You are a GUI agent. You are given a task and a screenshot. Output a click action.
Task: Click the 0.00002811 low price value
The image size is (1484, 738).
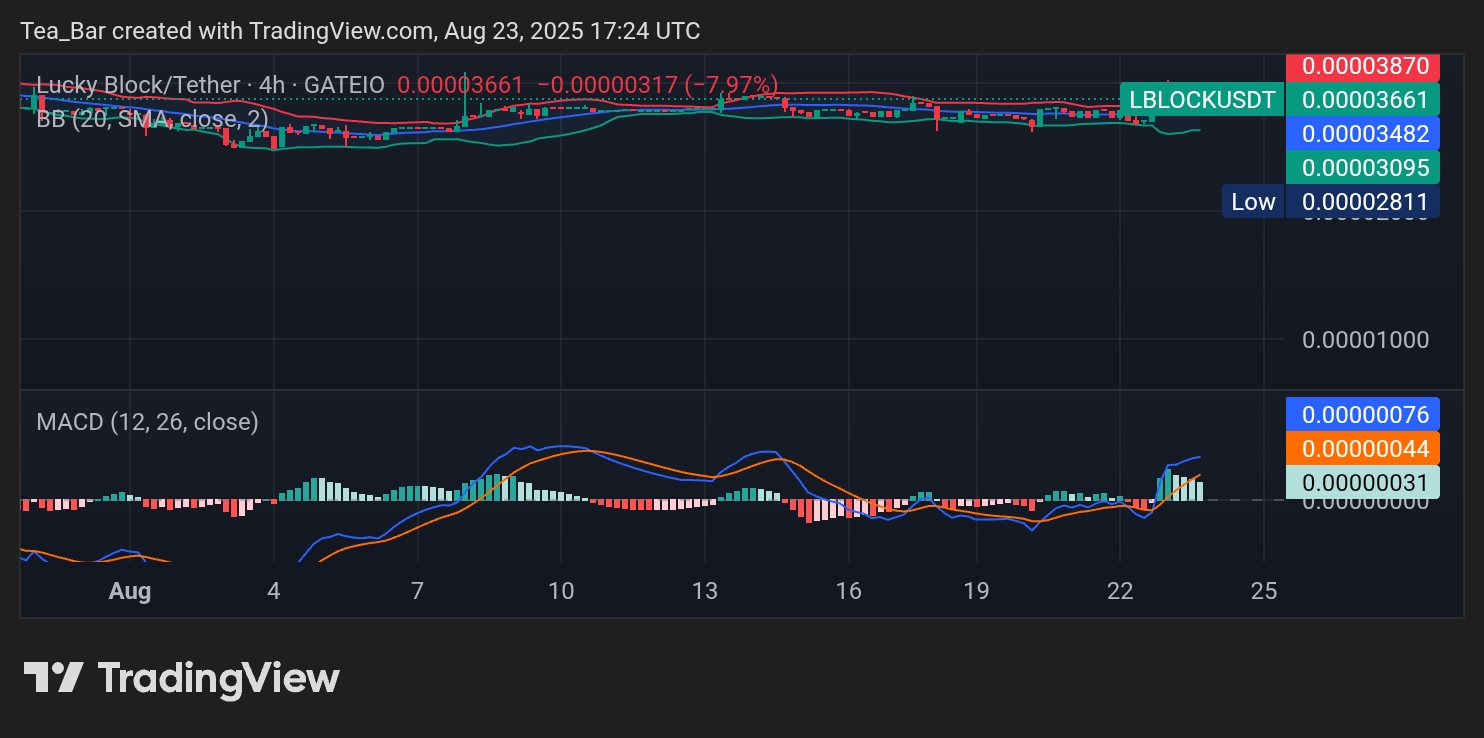tap(1363, 201)
